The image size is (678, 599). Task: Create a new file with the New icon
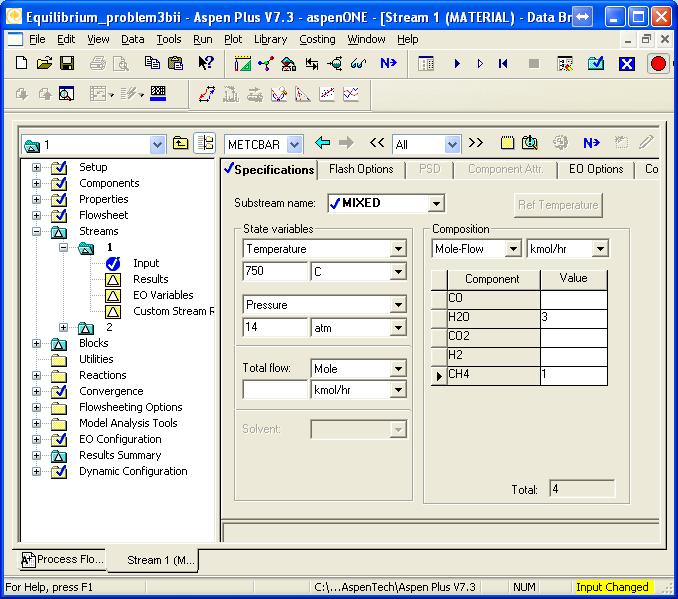tap(22, 63)
